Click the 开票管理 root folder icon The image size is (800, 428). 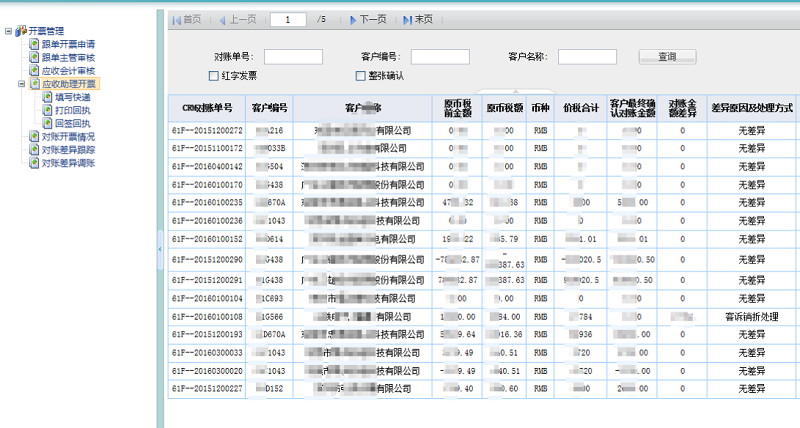pyautogui.click(x=21, y=31)
